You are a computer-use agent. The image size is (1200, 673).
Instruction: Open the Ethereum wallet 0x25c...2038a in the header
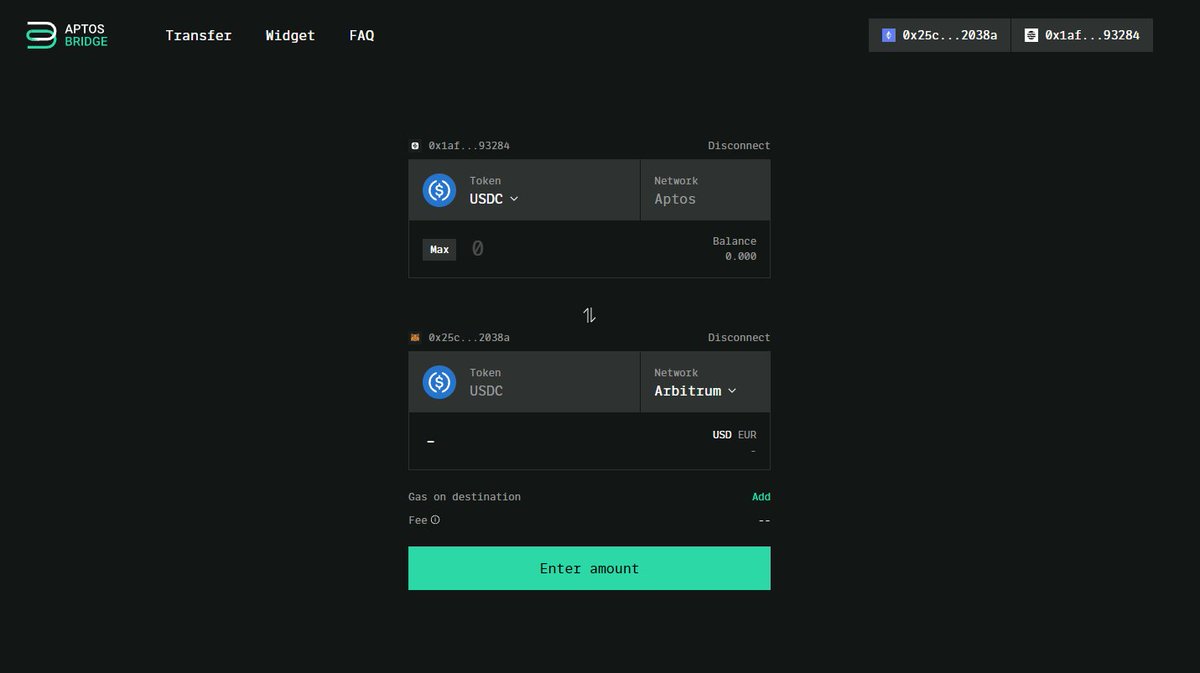tap(939, 35)
